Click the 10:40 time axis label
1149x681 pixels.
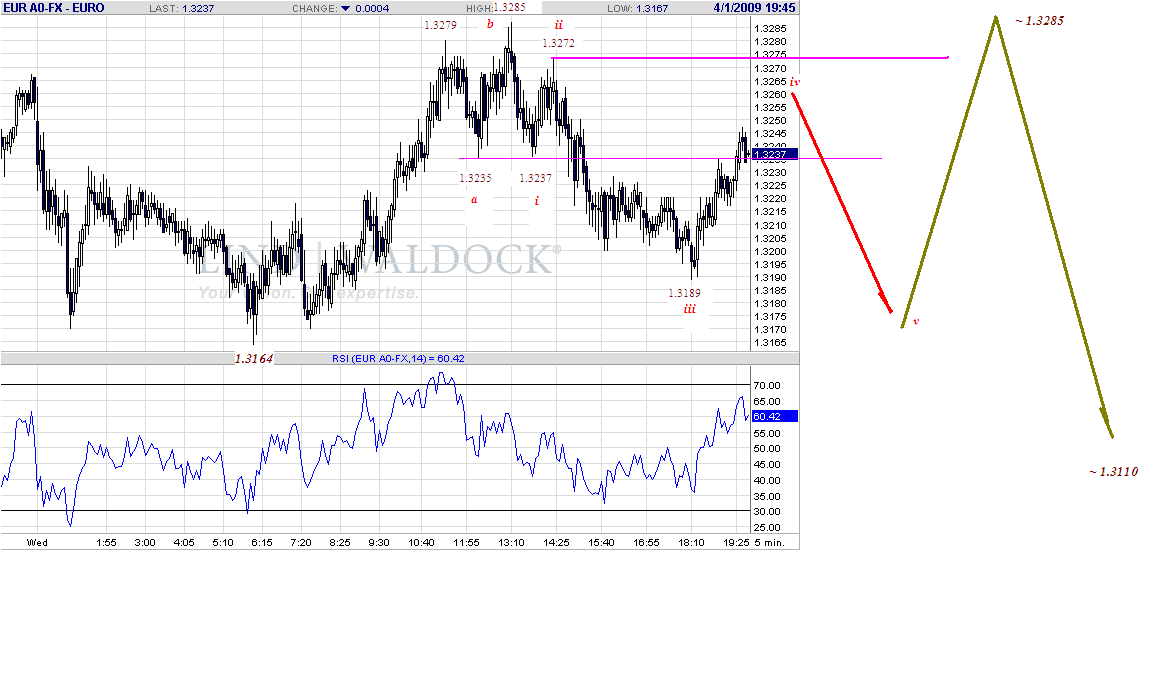(421, 542)
